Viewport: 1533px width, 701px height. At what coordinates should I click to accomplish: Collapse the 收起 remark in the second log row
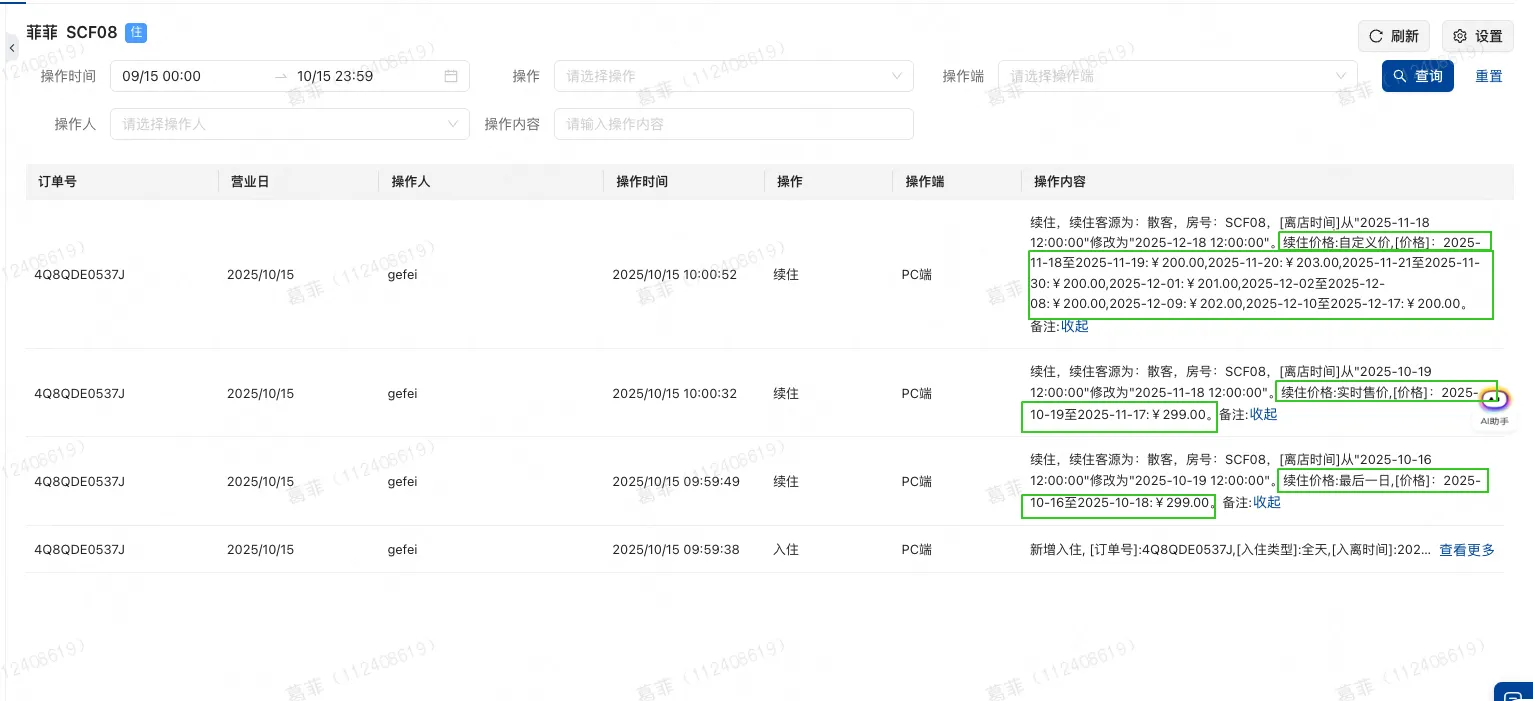1263,414
